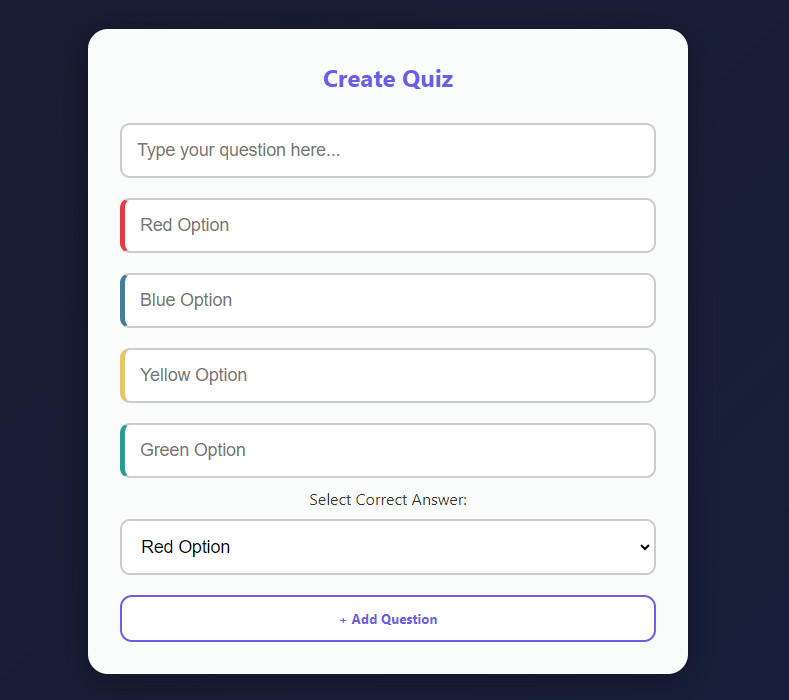The width and height of the screenshot is (789, 700).
Task: Click the "Select Correct Answer:" label
Action: (387, 500)
